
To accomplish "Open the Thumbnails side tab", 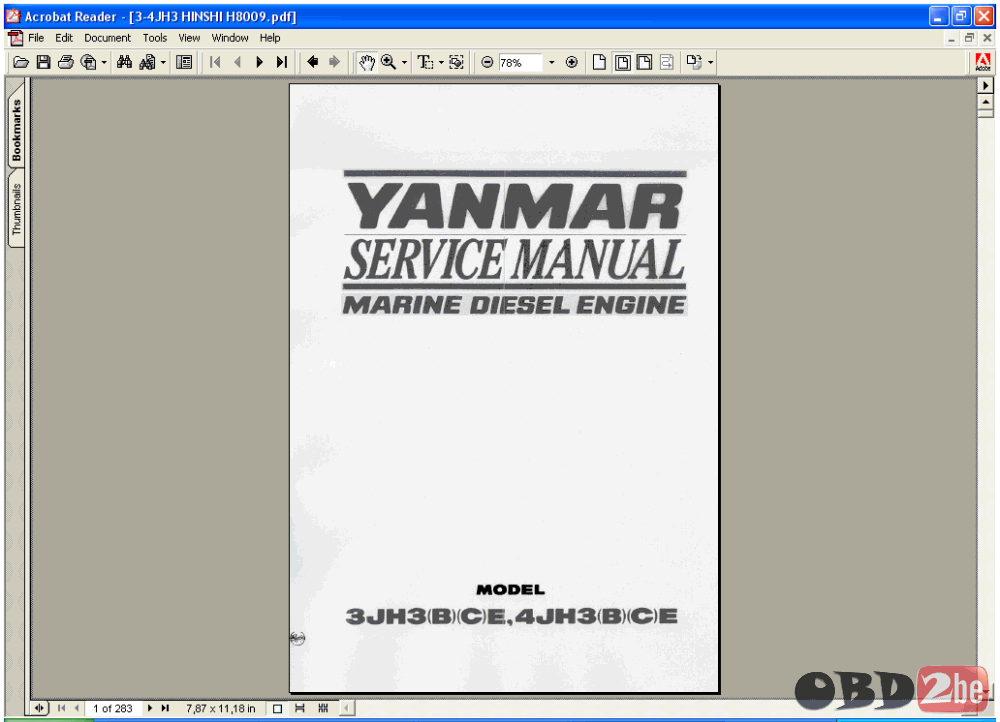I will [17, 209].
